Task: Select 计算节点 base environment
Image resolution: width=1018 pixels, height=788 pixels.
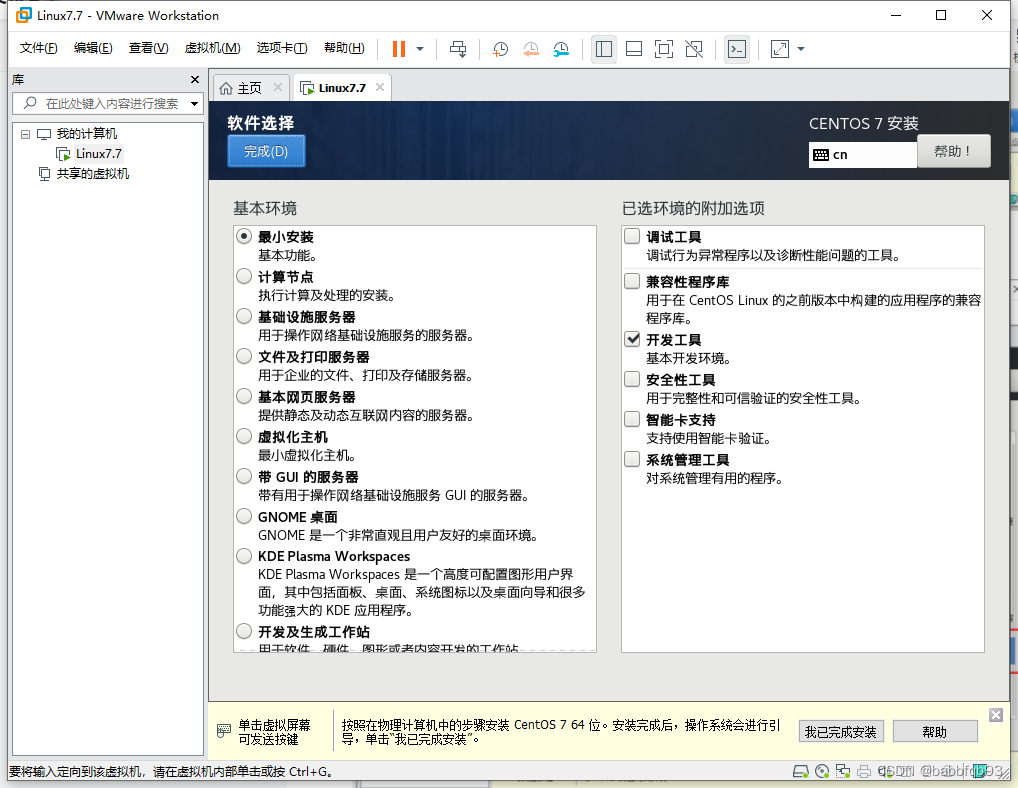Action: (244, 277)
